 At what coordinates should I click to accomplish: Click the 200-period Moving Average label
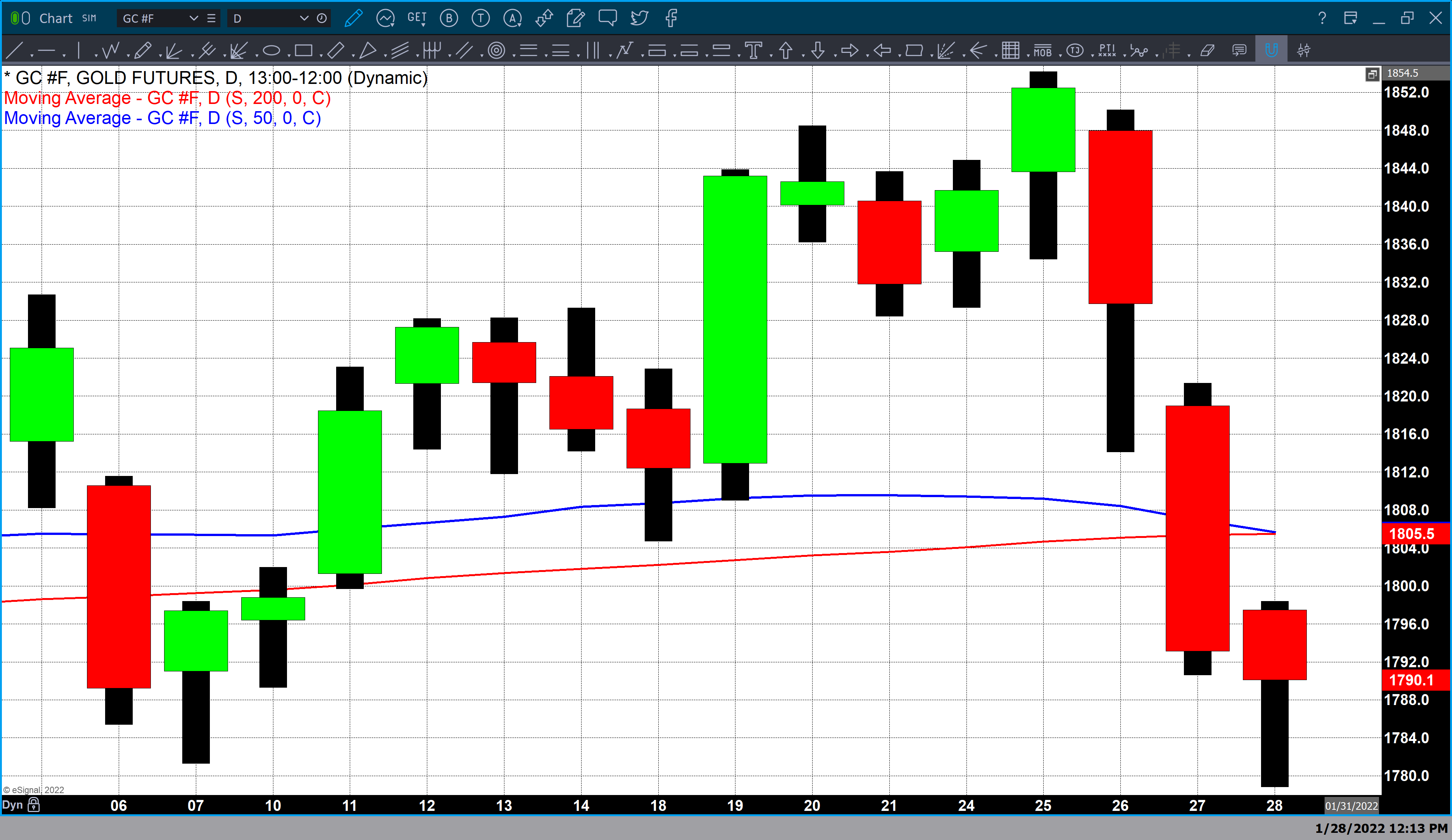point(167,98)
